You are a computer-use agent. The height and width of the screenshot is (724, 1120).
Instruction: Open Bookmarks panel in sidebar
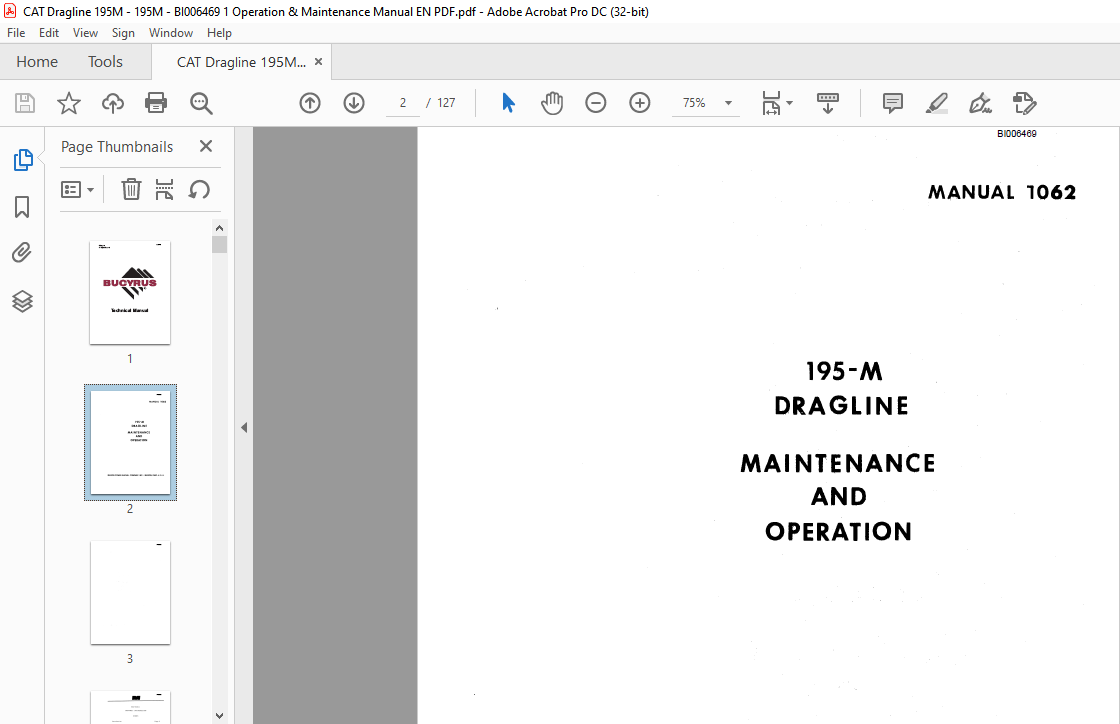coord(22,207)
